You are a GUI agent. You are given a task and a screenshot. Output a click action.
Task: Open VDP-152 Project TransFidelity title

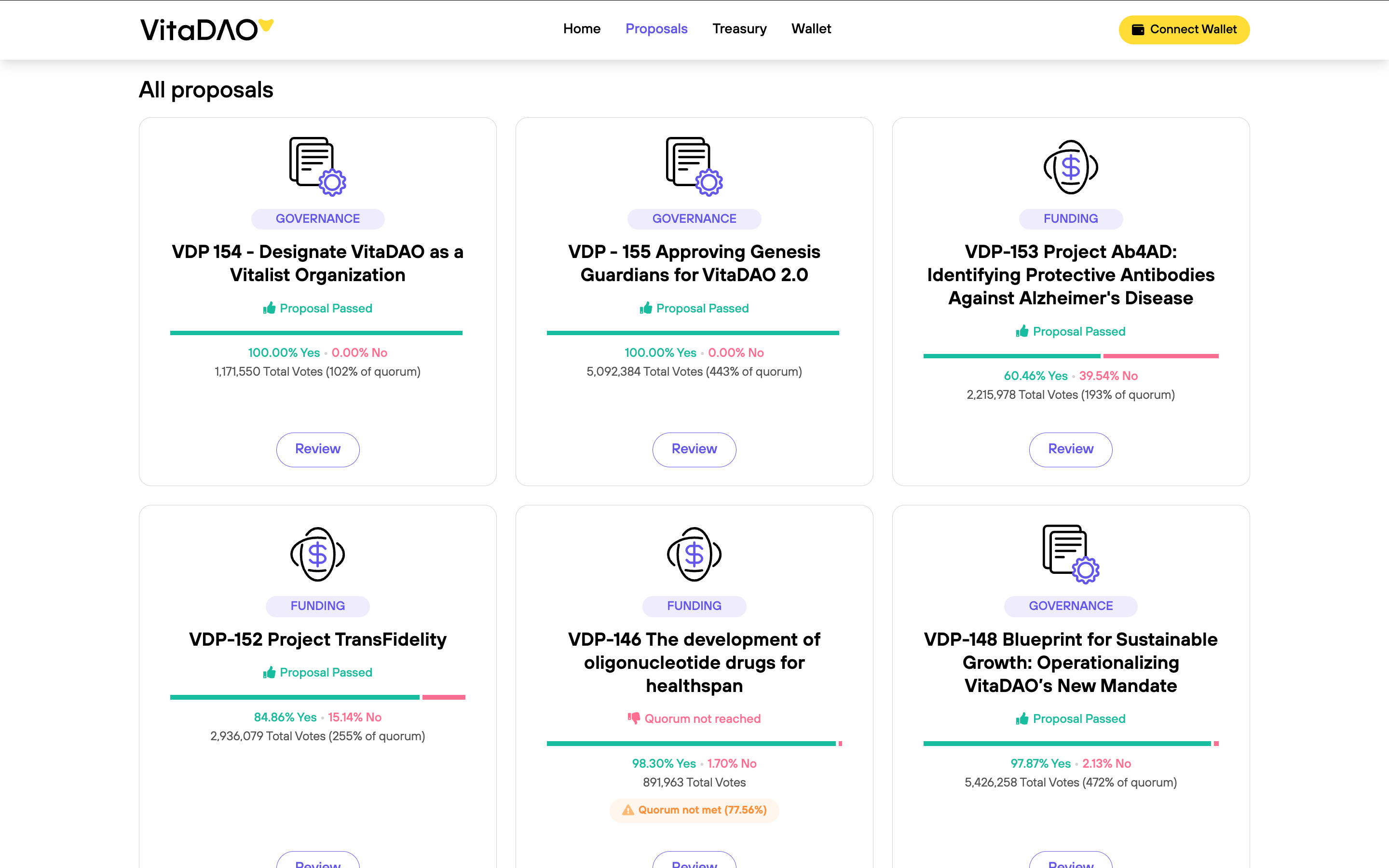tap(317, 639)
